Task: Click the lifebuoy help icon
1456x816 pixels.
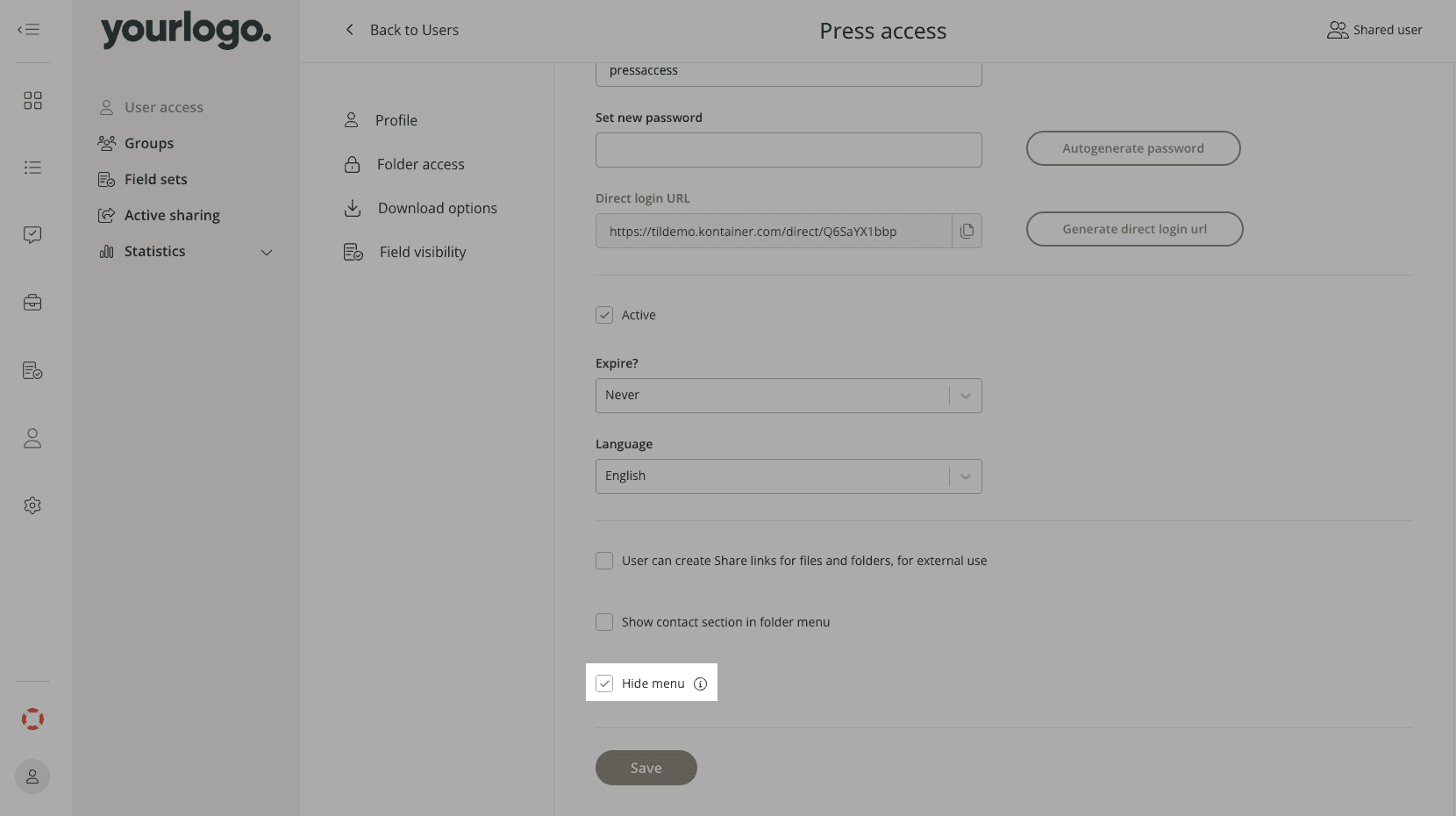Action: pyautogui.click(x=32, y=719)
